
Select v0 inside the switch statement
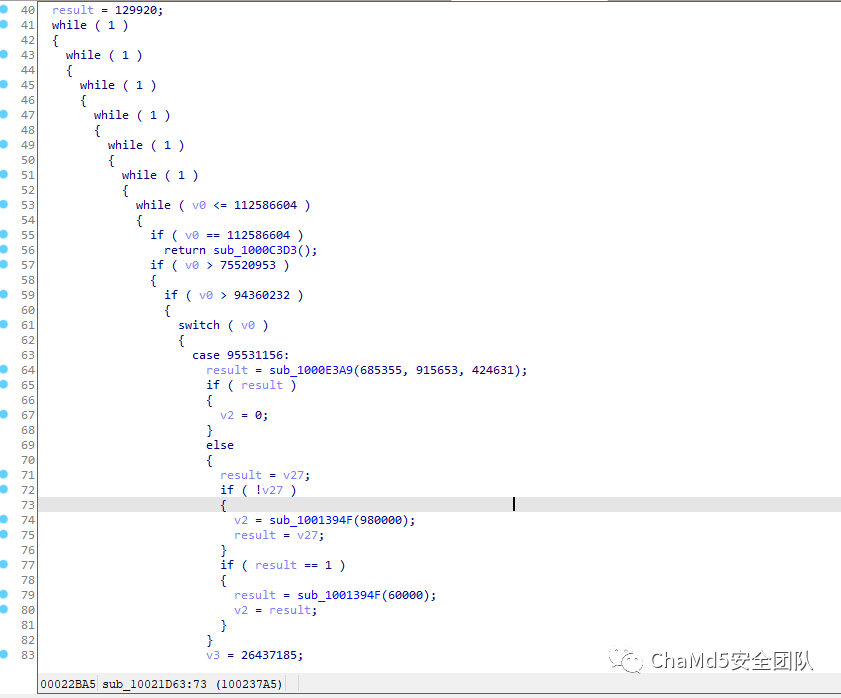(248, 326)
